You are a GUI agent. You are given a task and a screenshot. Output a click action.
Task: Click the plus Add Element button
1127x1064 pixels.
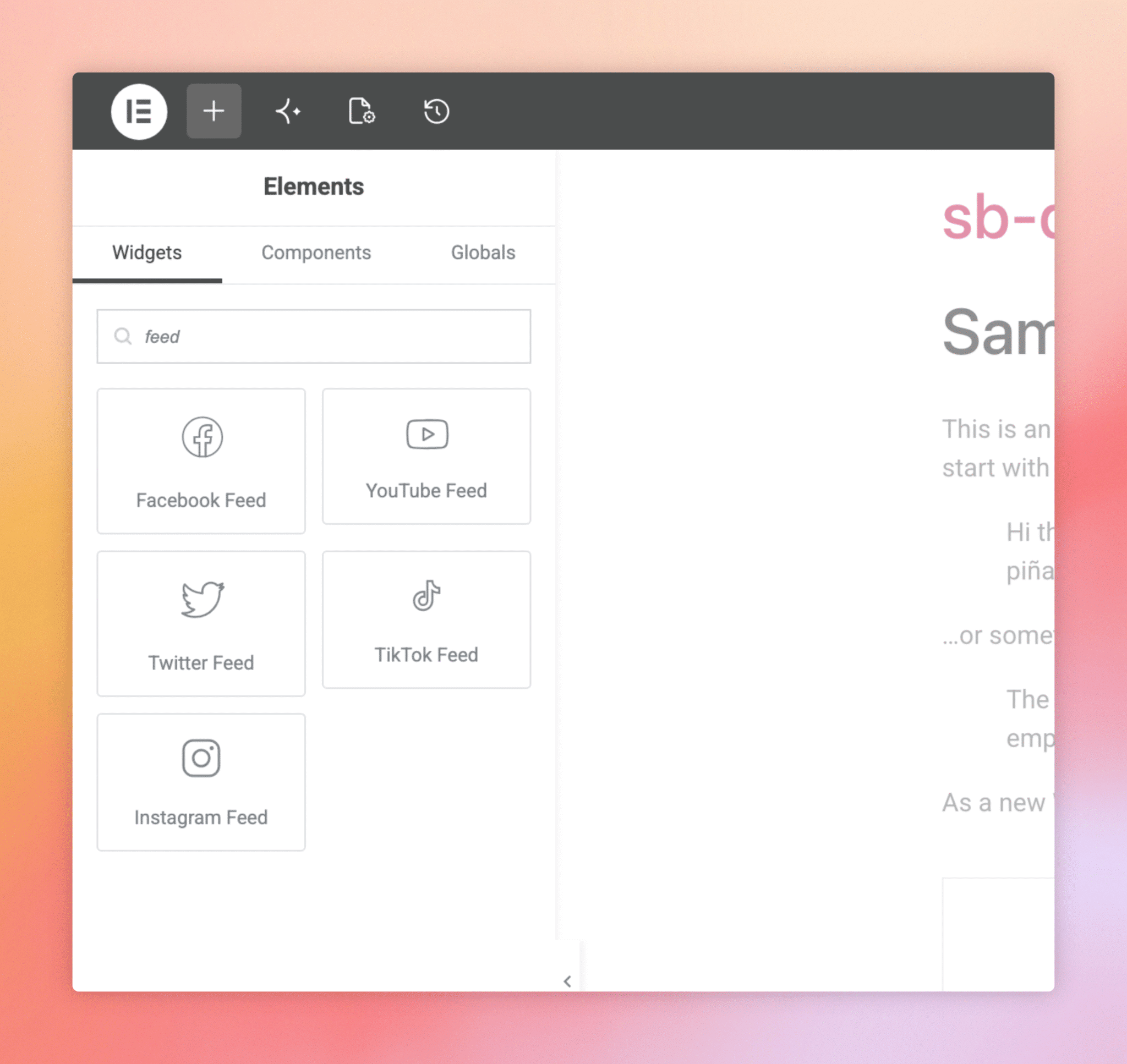click(214, 111)
